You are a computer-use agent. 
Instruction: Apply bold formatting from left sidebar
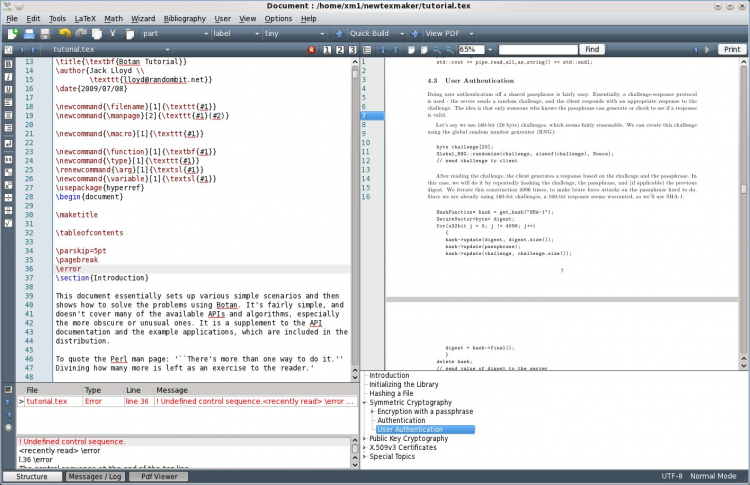[8, 64]
